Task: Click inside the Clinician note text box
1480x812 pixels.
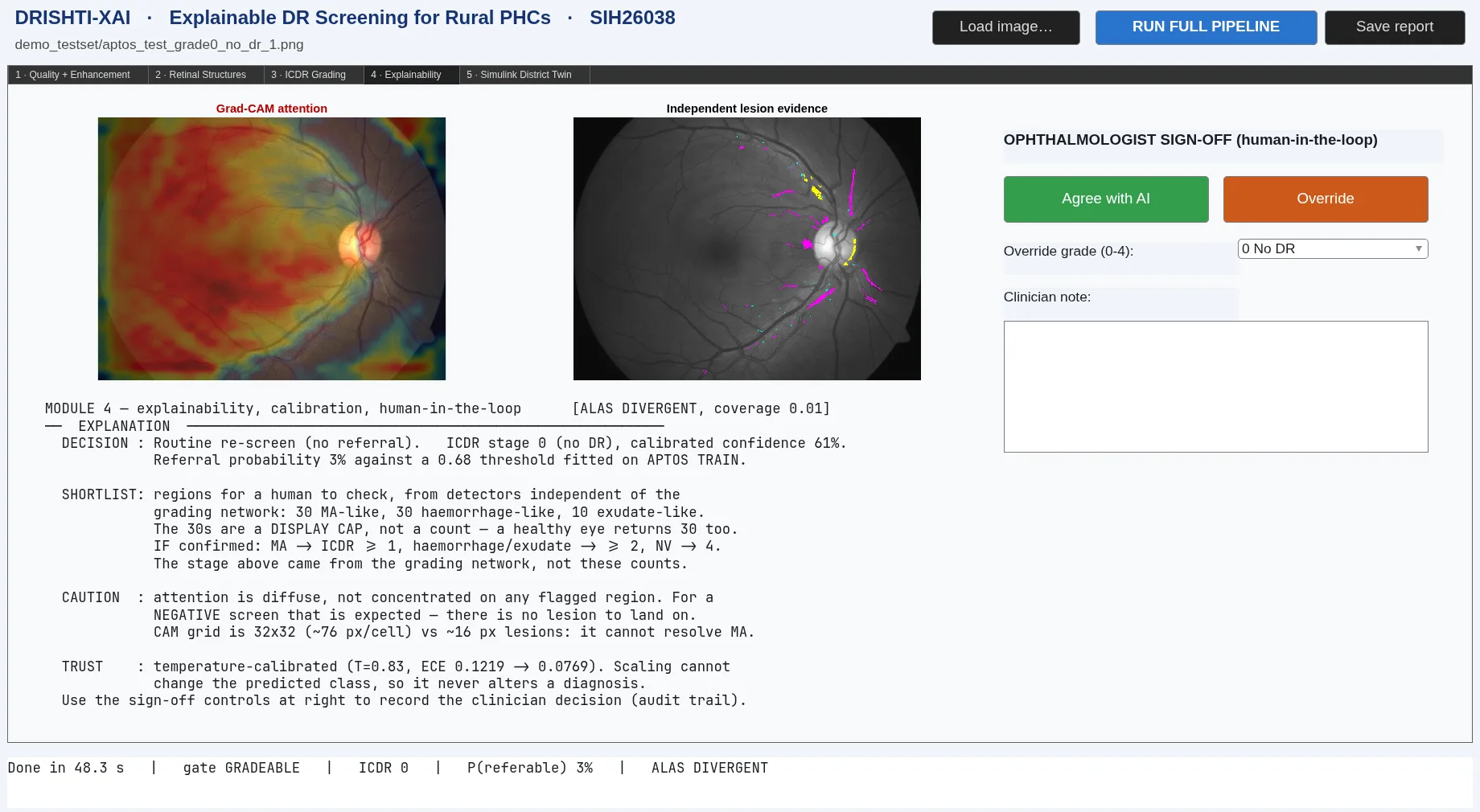Action: (x=1215, y=387)
